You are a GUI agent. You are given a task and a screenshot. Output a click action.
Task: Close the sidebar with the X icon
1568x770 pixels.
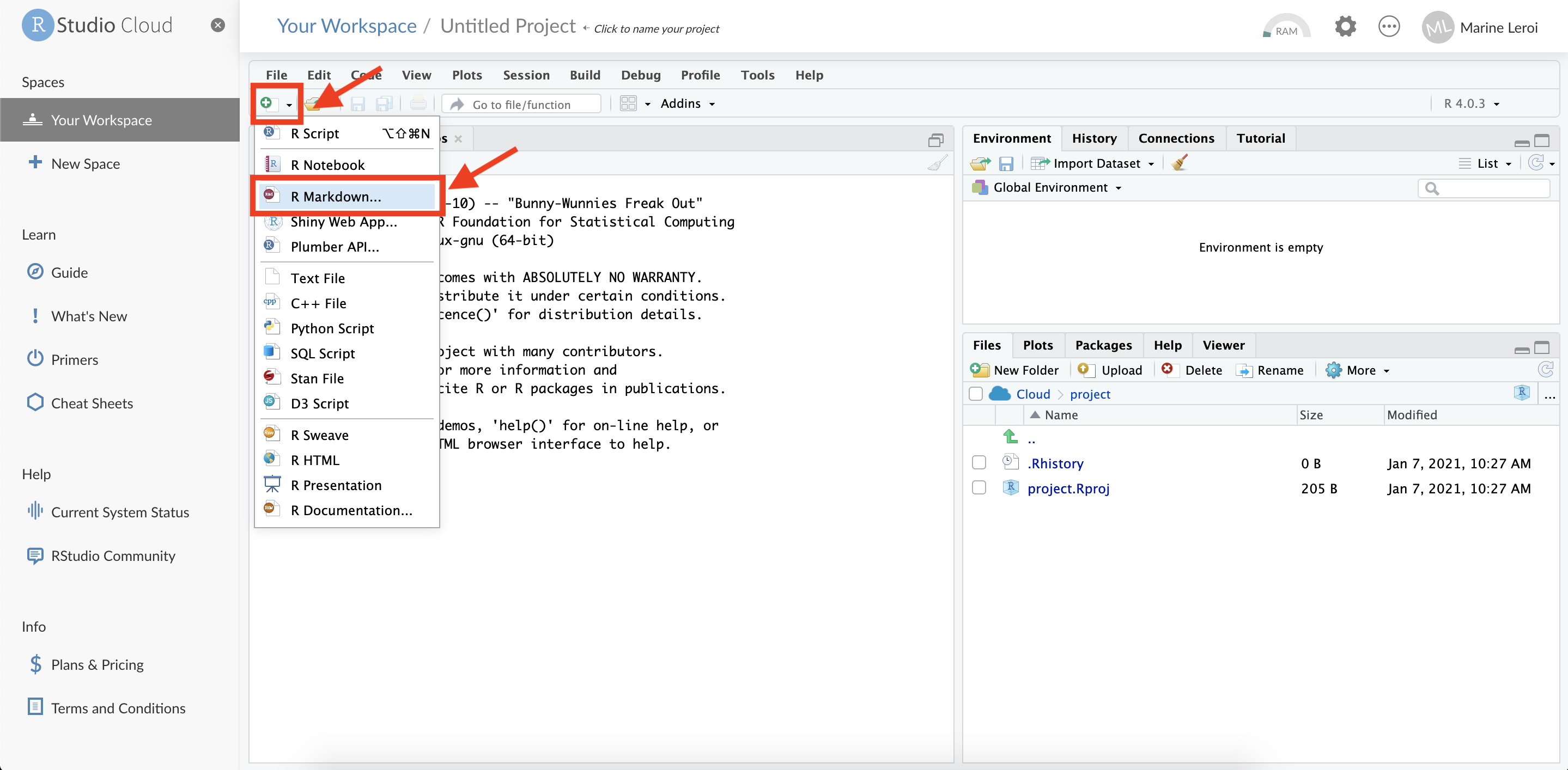click(218, 25)
